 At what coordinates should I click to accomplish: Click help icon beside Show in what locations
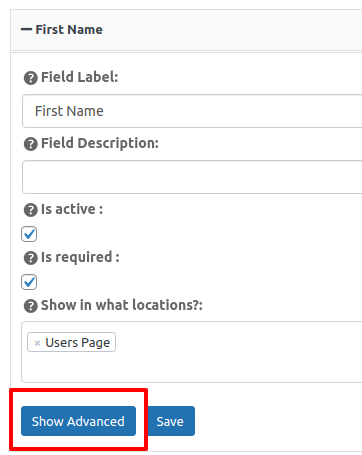pyautogui.click(x=31, y=306)
